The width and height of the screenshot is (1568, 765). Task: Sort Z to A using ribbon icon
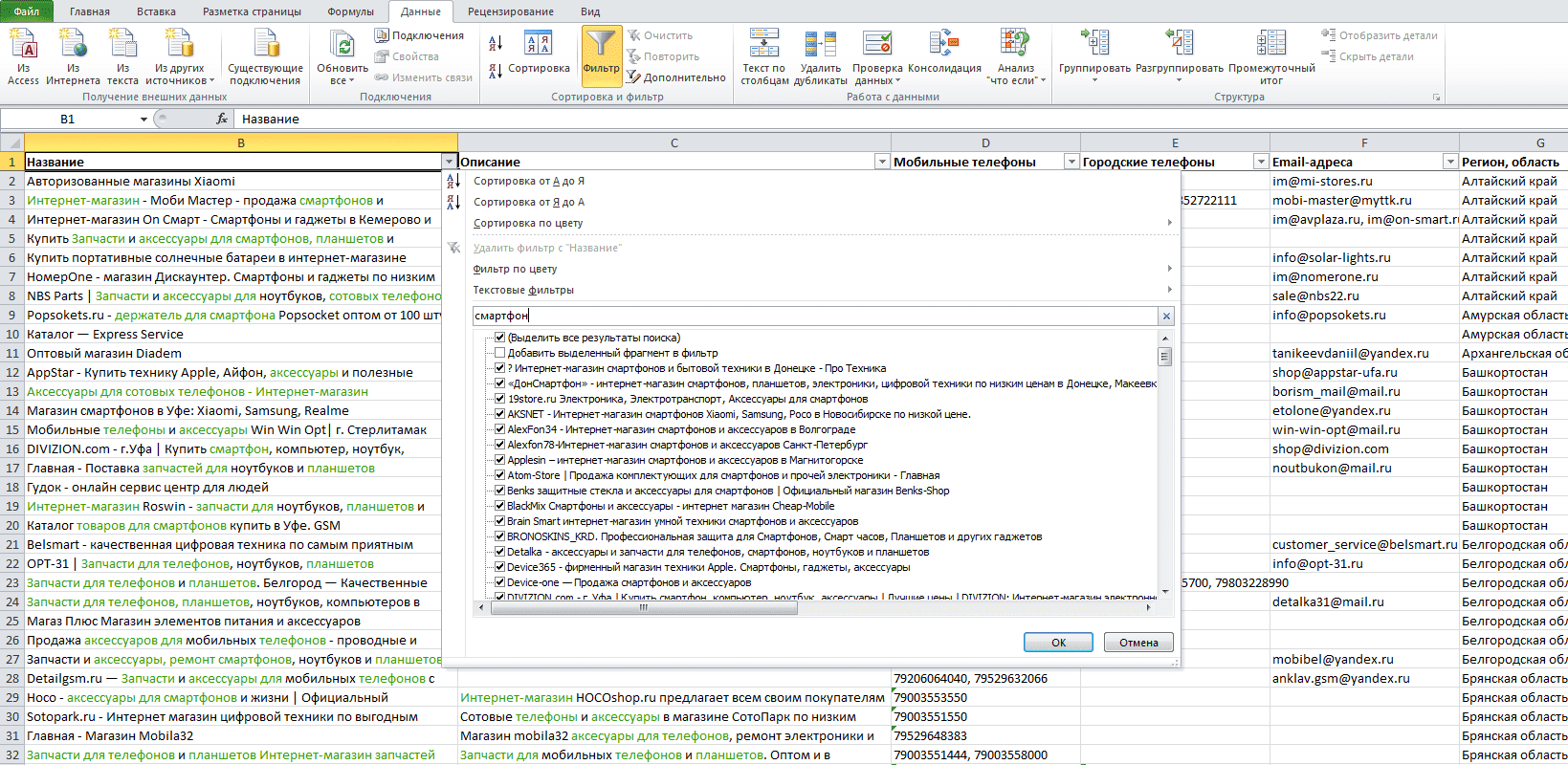(x=496, y=71)
